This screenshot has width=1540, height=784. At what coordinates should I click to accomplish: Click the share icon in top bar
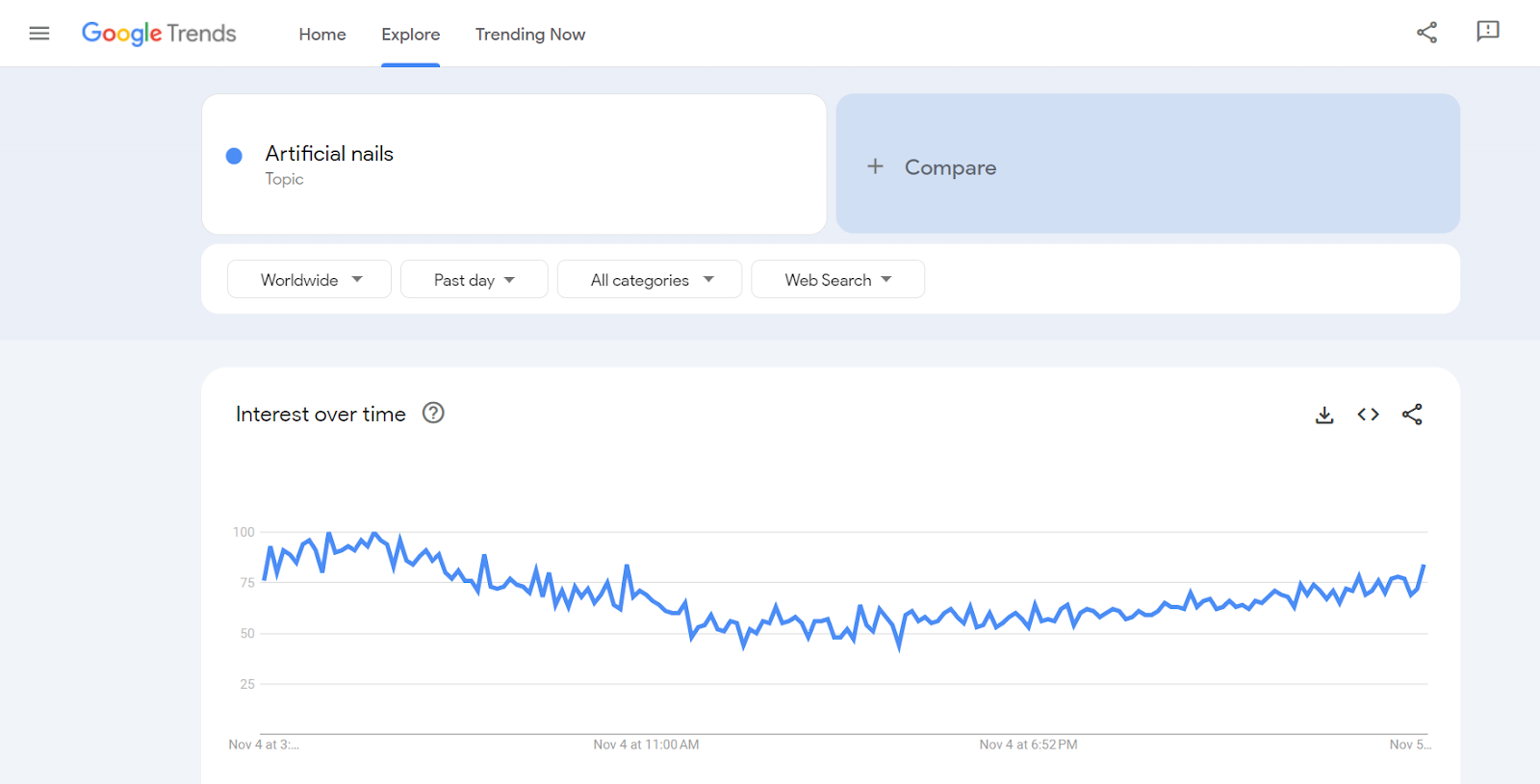[x=1426, y=33]
